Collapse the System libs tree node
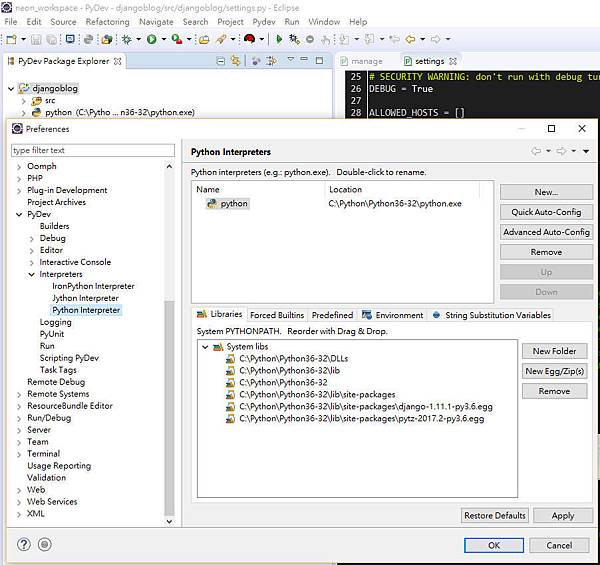600x565 pixels. [205, 347]
